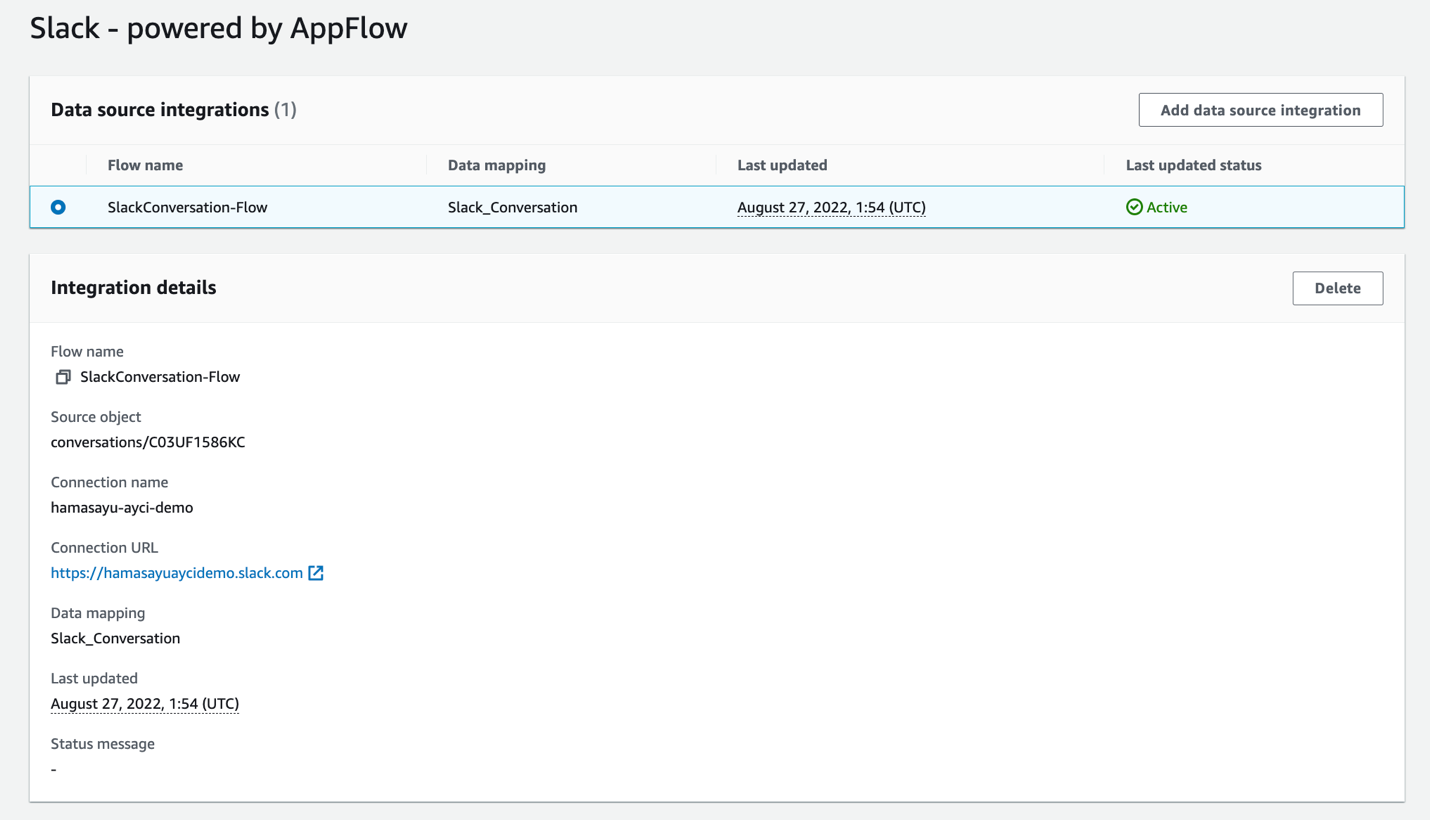This screenshot has height=820, width=1430.
Task: Select the SlackConversation-Flow radio button
Action: 58,207
